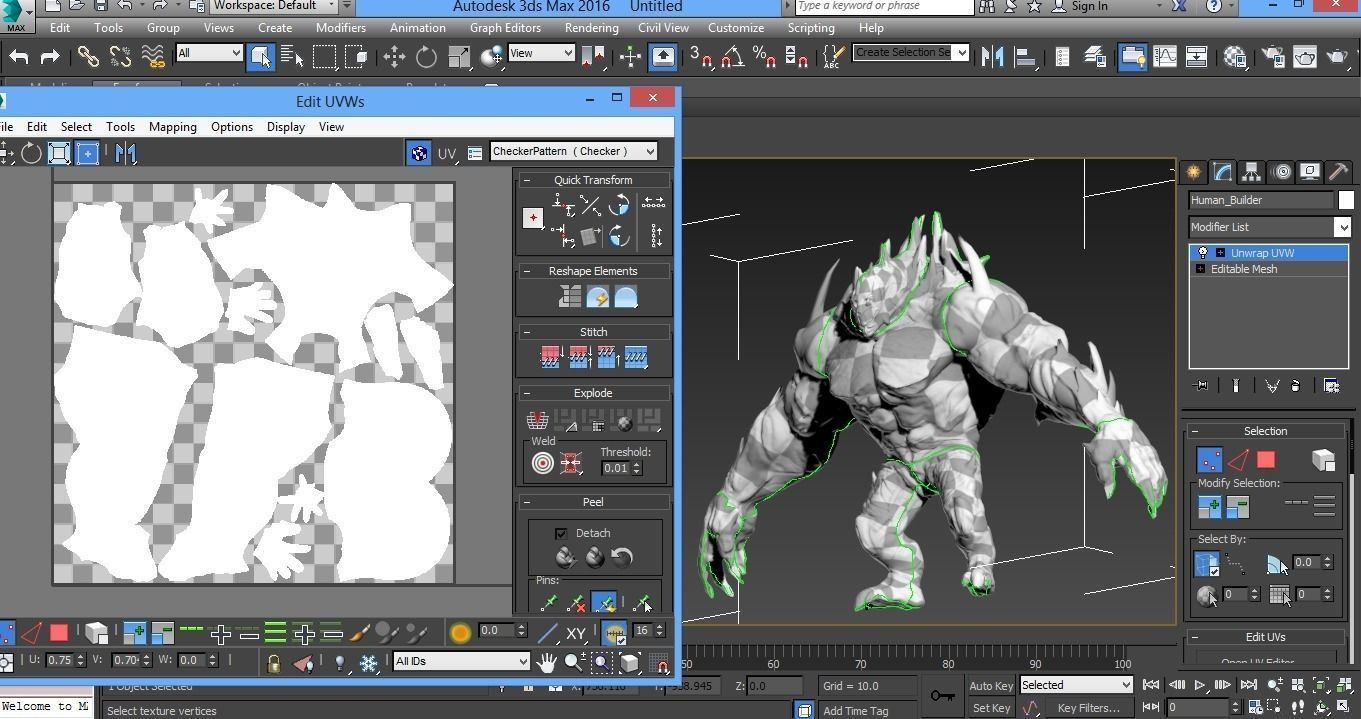Screen dimensions: 1361x719
Task: Open the Graph Editors menu
Action: click(x=505, y=28)
